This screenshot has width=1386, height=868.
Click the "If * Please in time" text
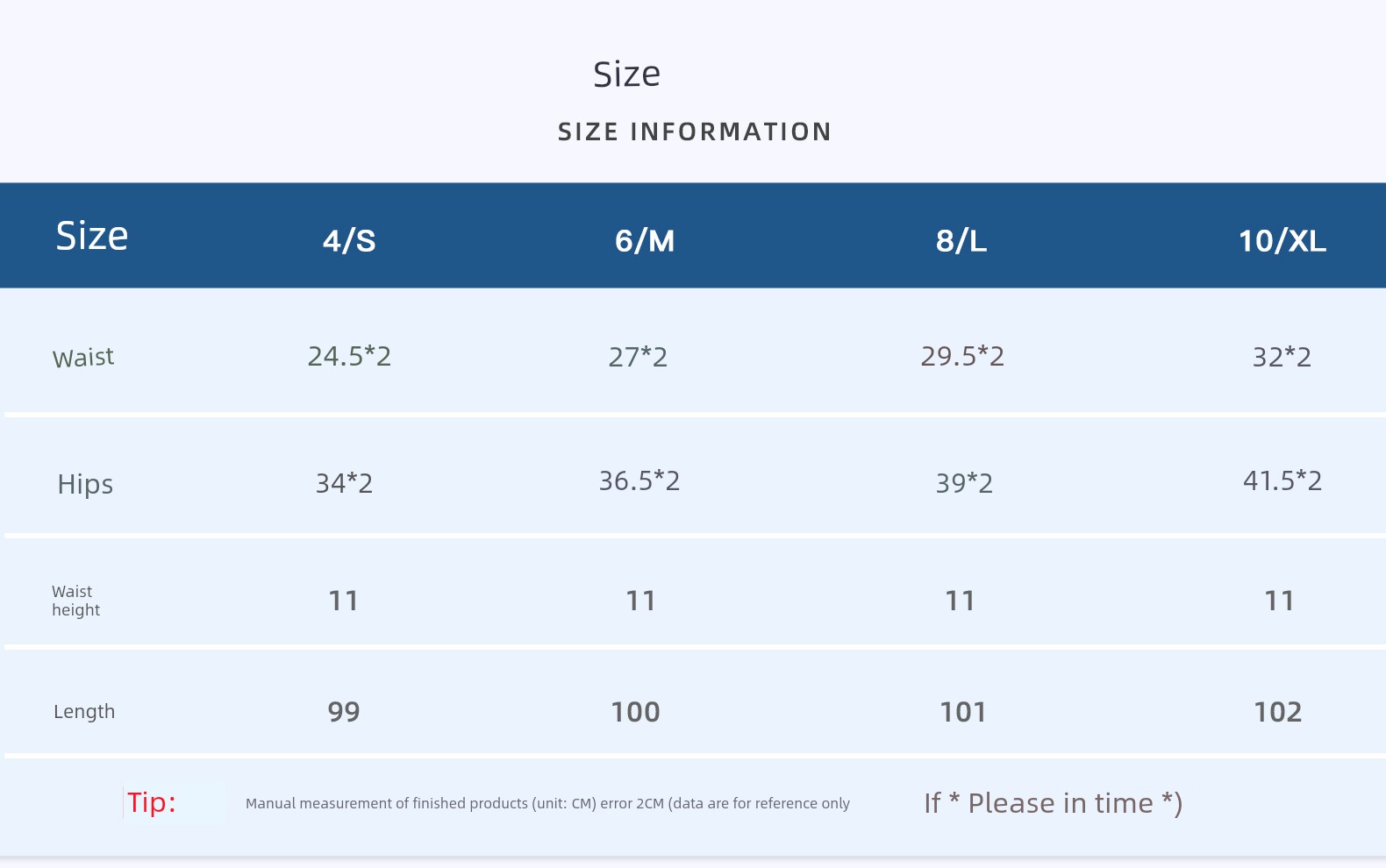pyautogui.click(x=1053, y=803)
